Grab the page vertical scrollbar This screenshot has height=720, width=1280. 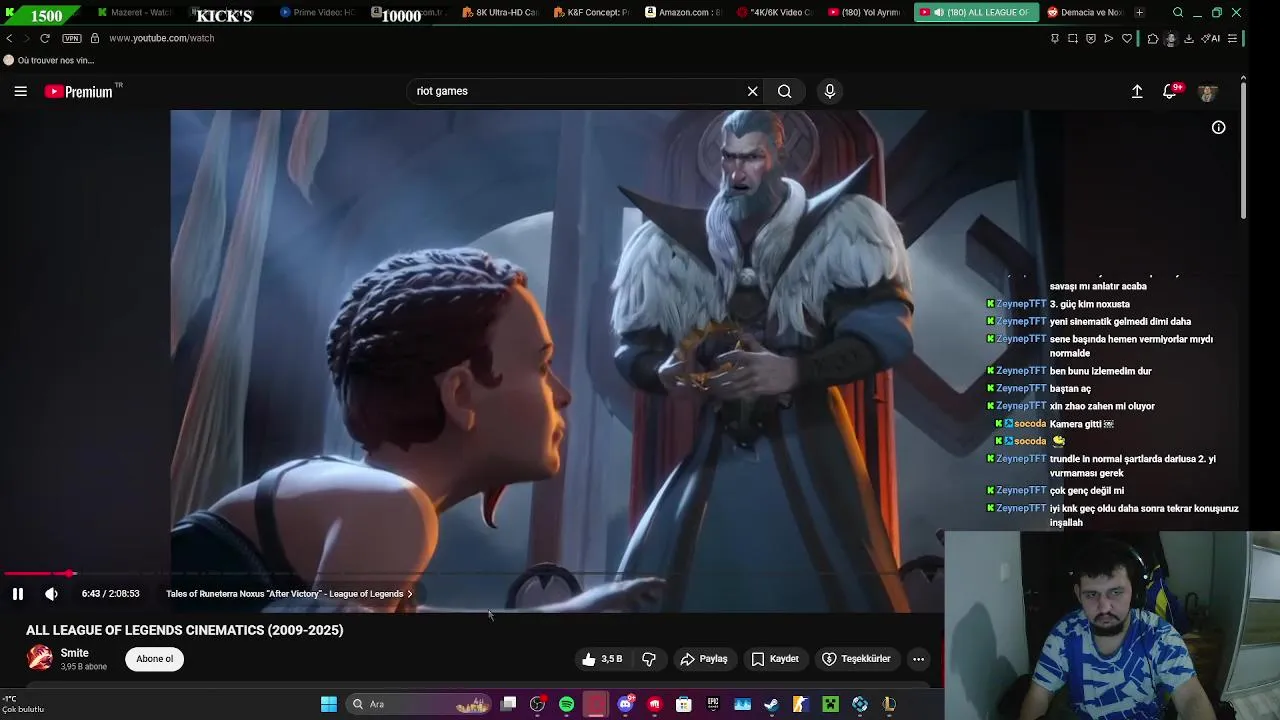point(1243,150)
